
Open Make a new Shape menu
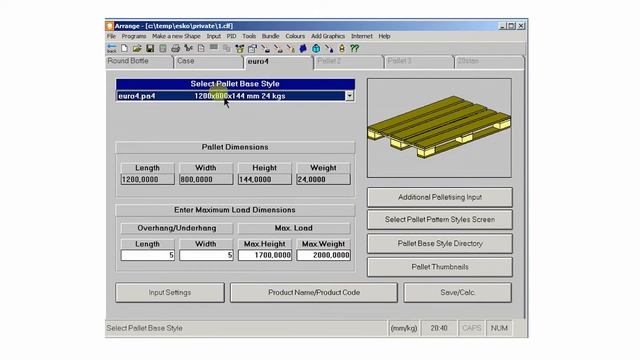click(x=176, y=36)
